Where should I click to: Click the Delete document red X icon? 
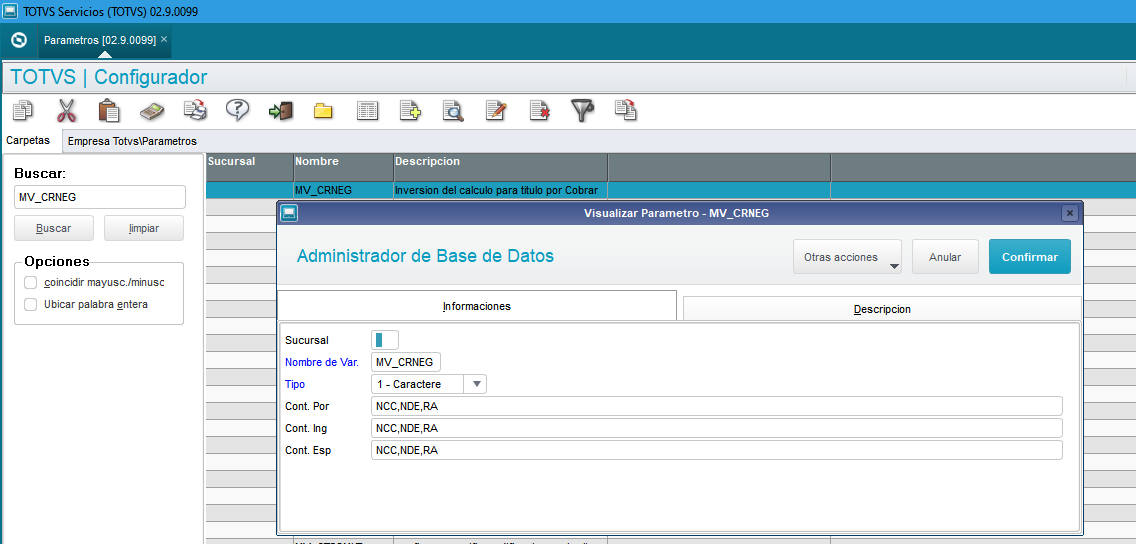click(539, 111)
